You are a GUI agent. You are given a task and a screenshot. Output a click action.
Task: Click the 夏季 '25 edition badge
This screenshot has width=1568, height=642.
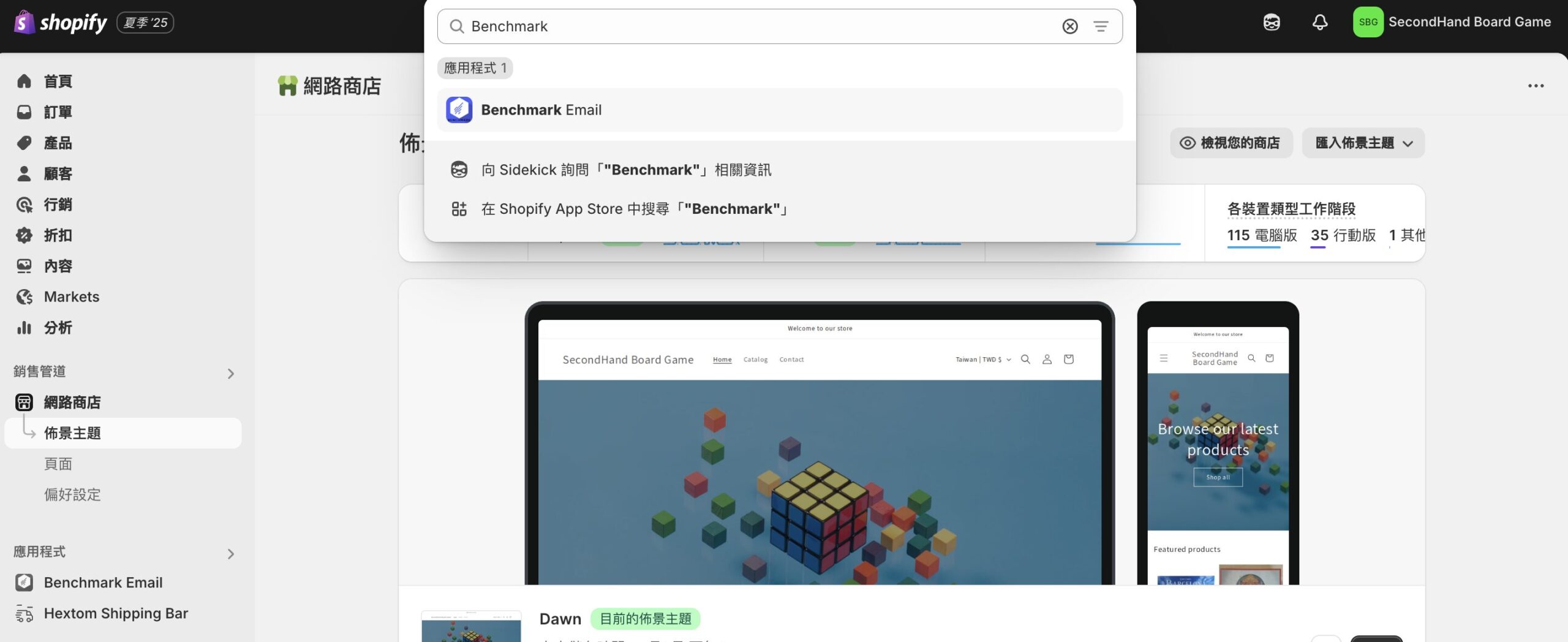[145, 23]
